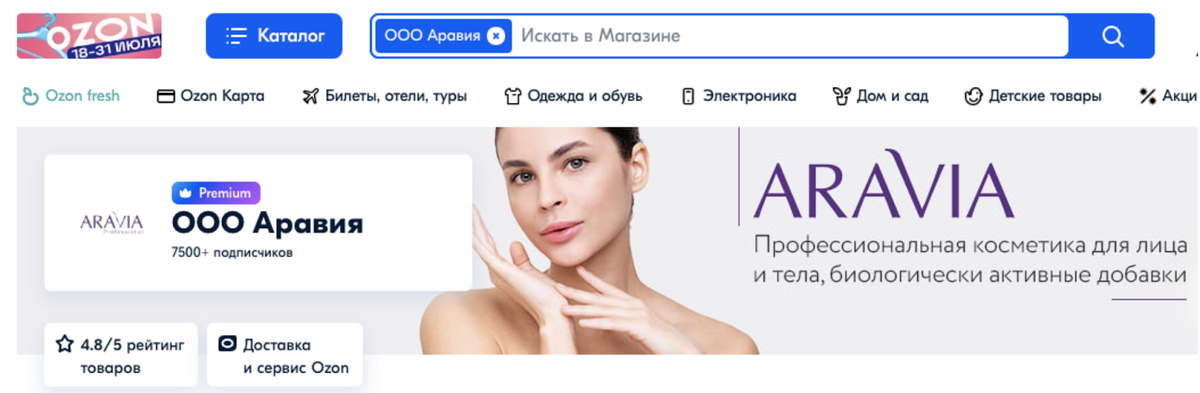Open Билеты, отели, туры section
Viewport: 1200px width, 393px height.
pyautogui.click(x=384, y=96)
